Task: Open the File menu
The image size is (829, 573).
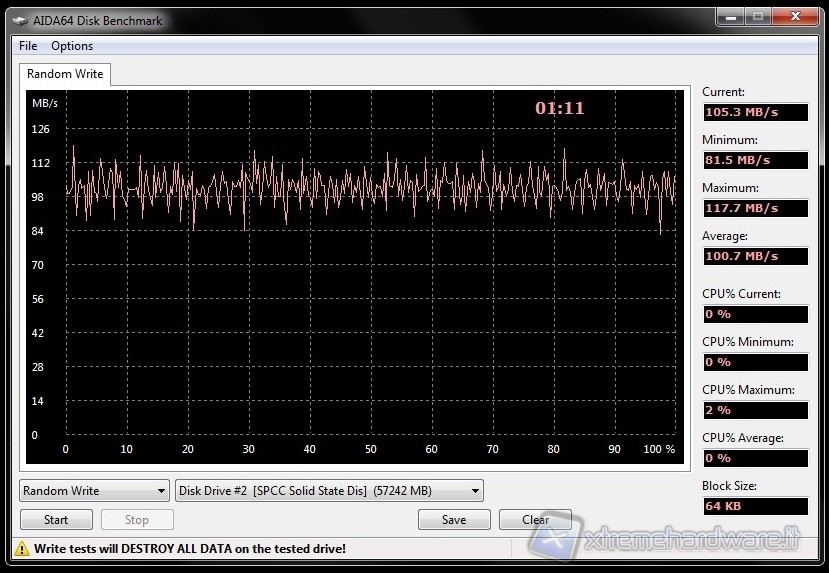Action: coord(28,46)
